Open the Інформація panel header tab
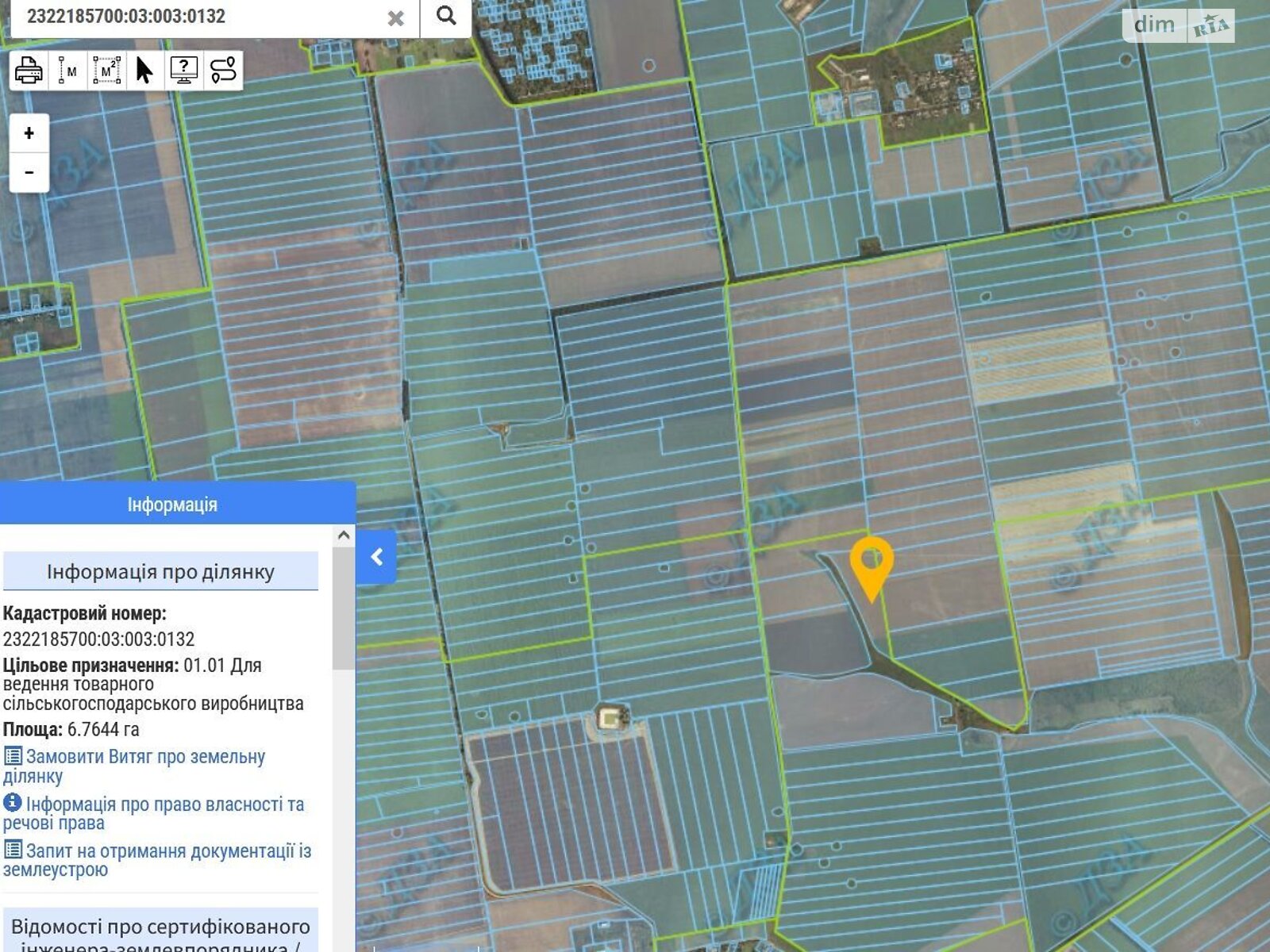This screenshot has width=1270, height=952. coord(172,505)
